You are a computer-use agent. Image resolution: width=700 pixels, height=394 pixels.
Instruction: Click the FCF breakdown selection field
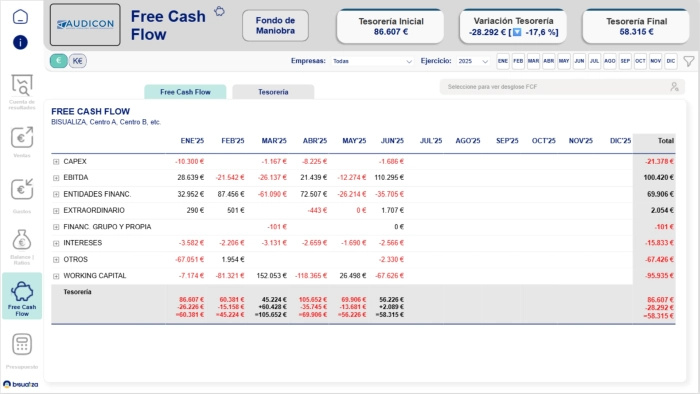pyautogui.click(x=562, y=87)
